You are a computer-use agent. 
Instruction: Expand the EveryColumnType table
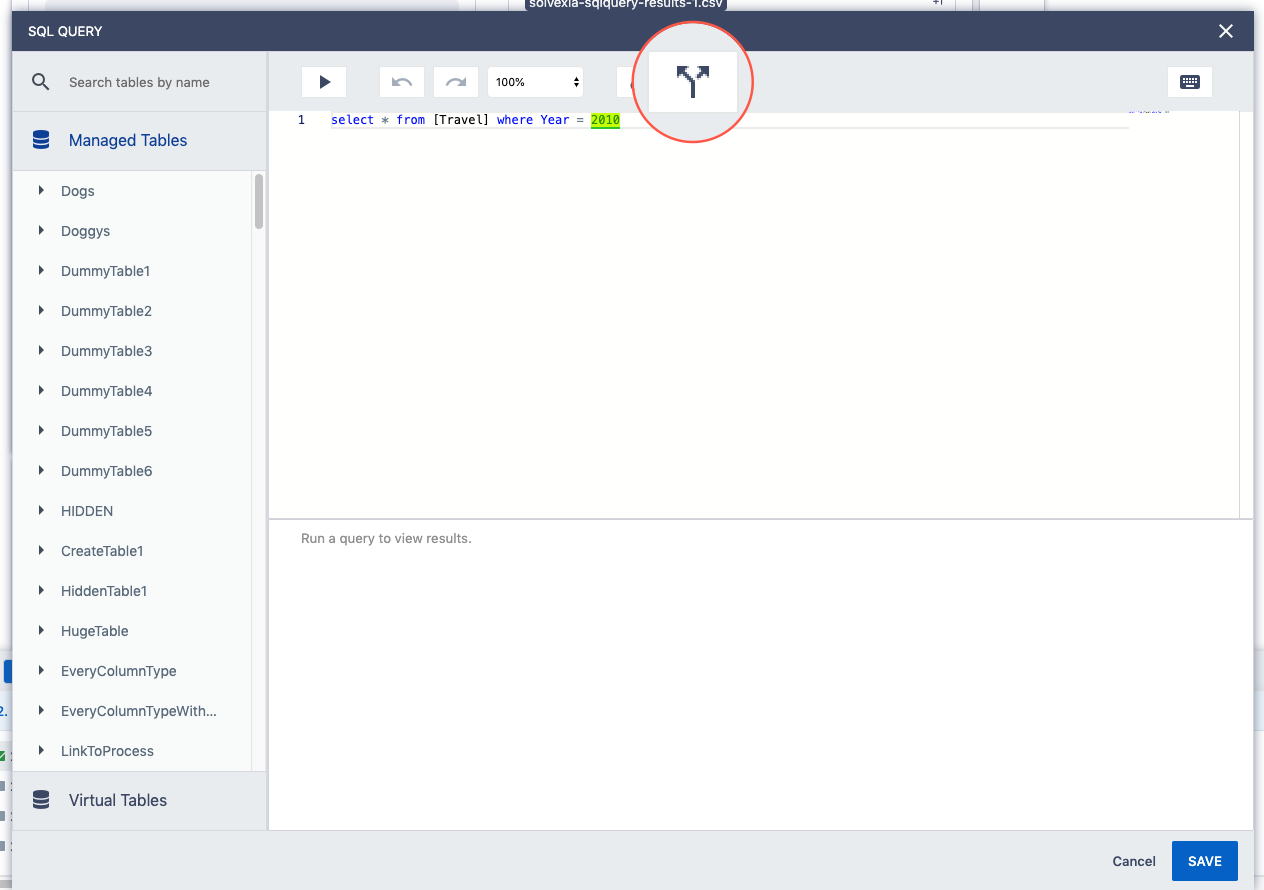coord(41,670)
